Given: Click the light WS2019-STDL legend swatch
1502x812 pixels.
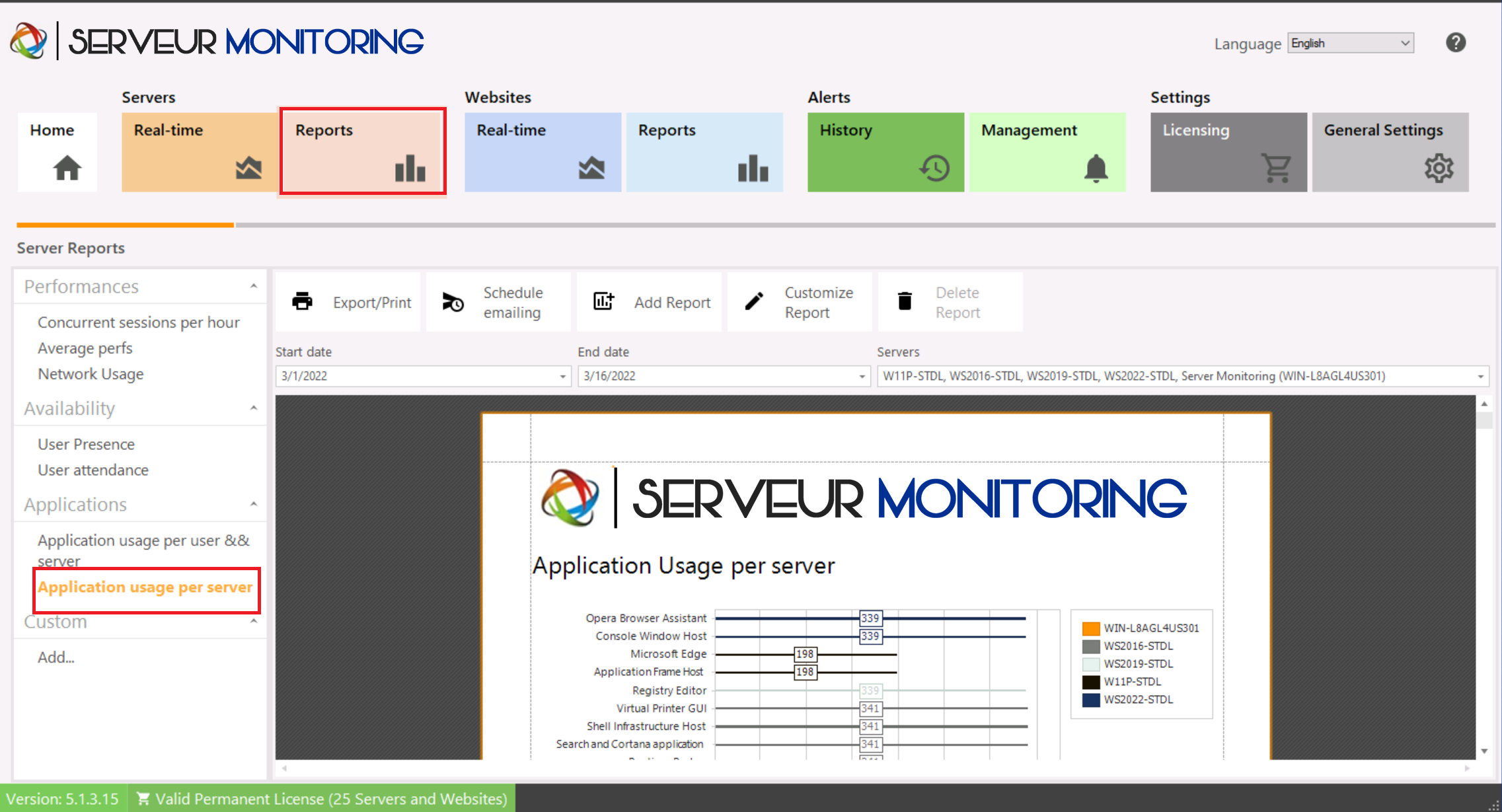Looking at the screenshot, I should click(x=1091, y=664).
